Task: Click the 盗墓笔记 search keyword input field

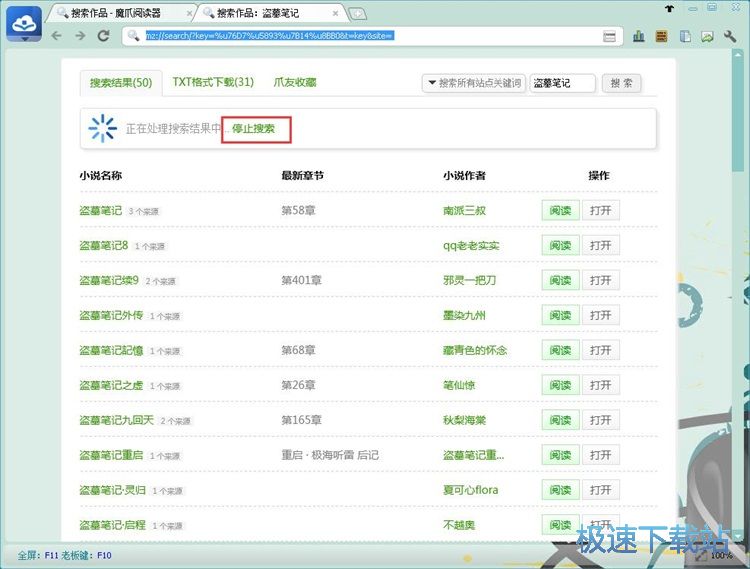Action: point(562,83)
